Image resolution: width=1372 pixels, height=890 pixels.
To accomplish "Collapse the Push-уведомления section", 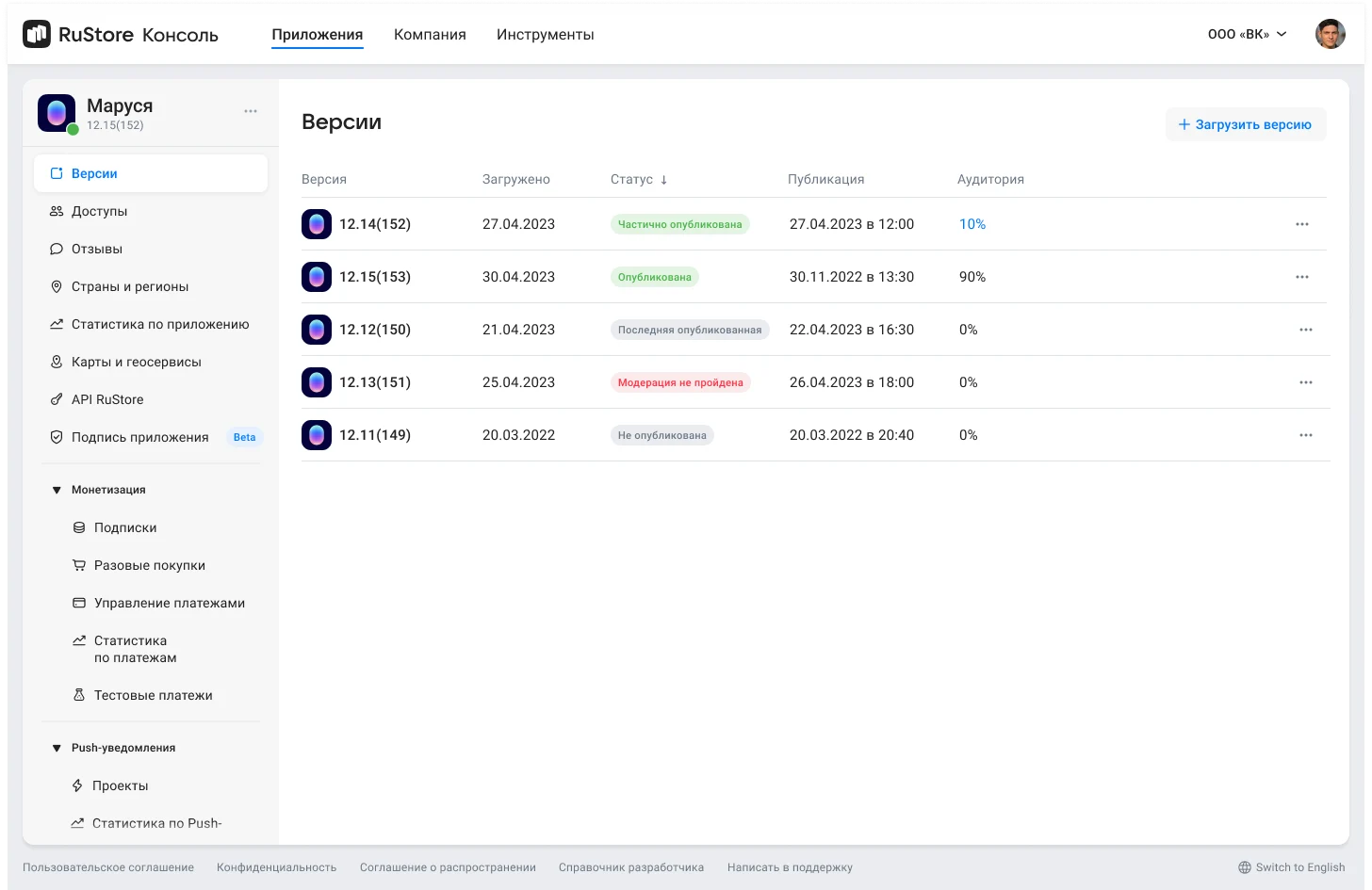I will coord(57,748).
